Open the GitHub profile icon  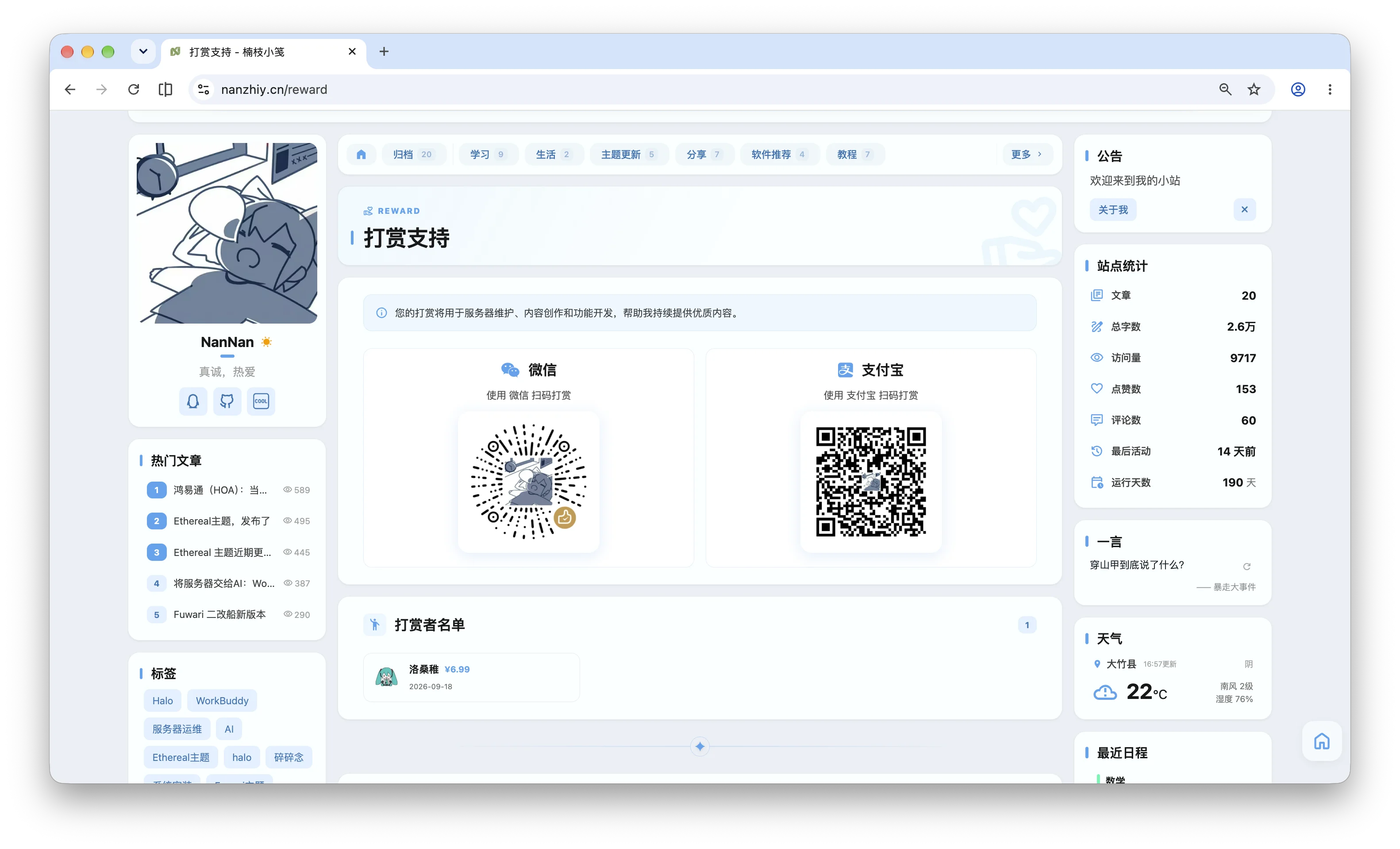(227, 401)
